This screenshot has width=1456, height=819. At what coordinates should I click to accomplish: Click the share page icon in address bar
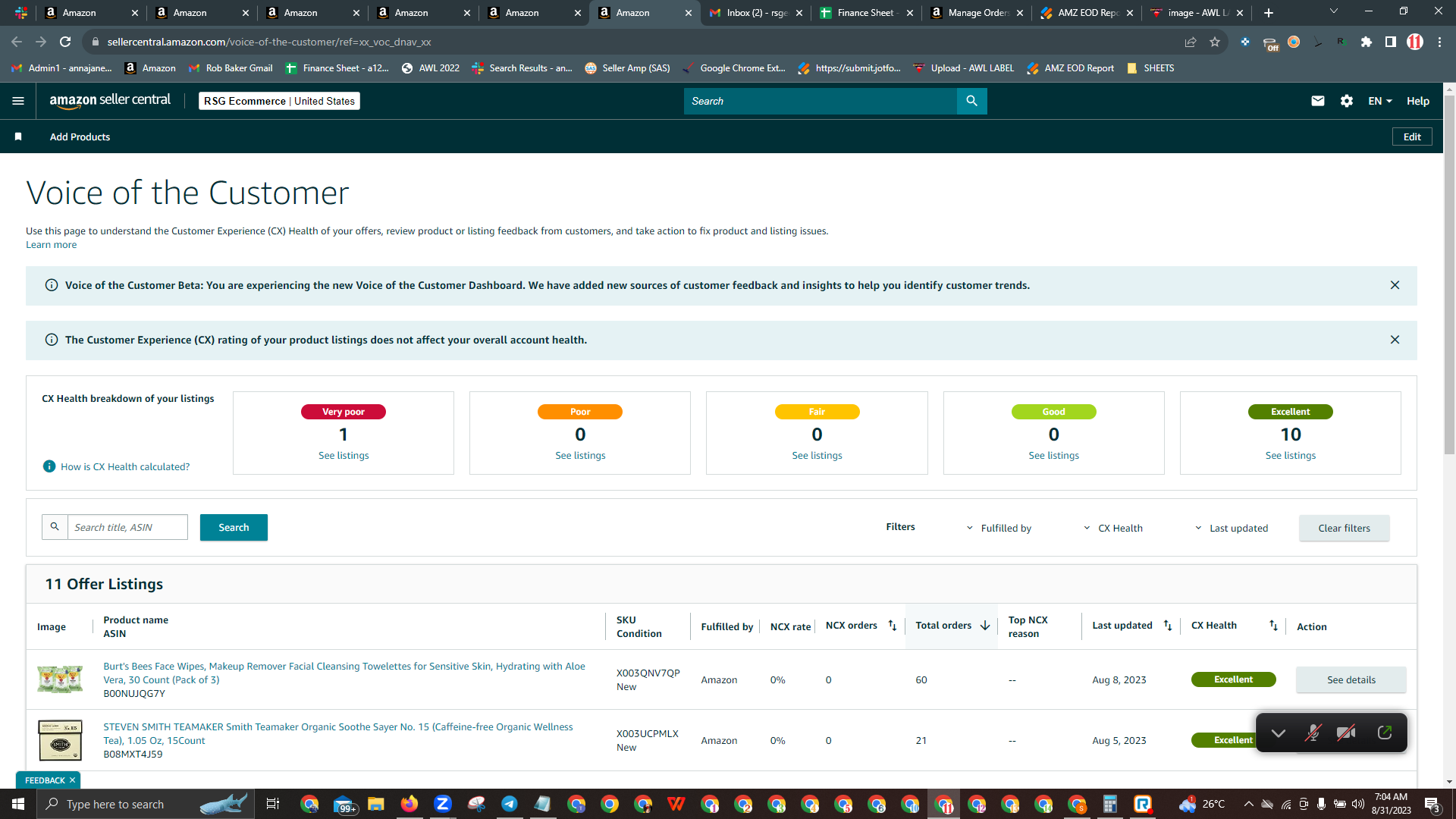(1191, 42)
